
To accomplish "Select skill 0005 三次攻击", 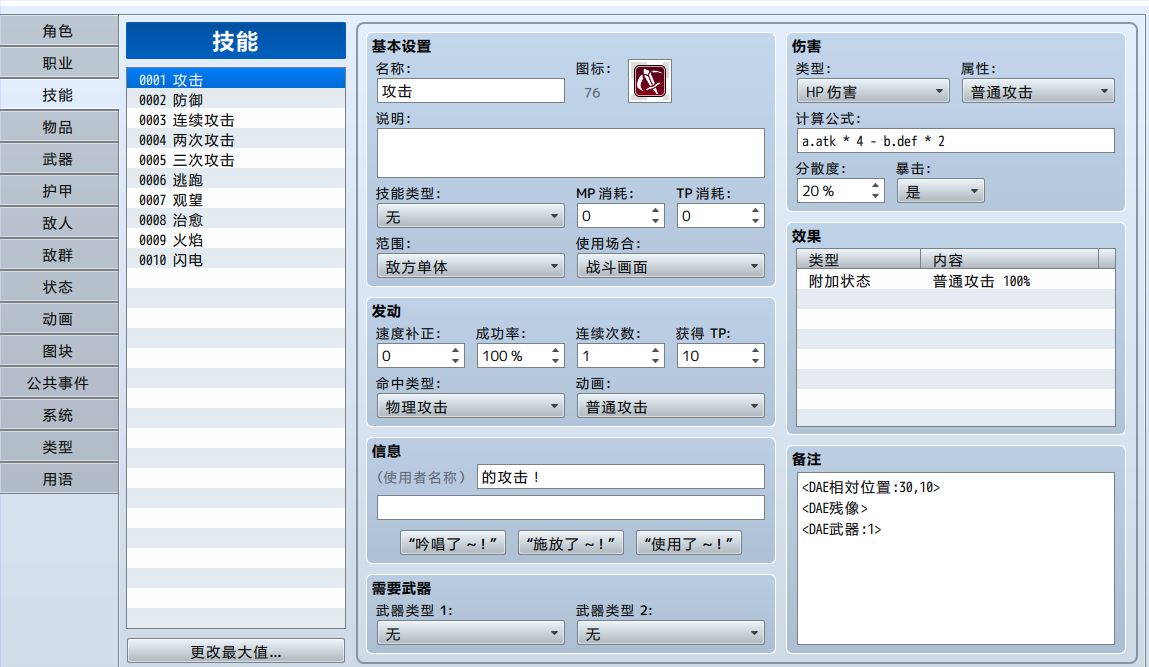I will pyautogui.click(x=236, y=160).
